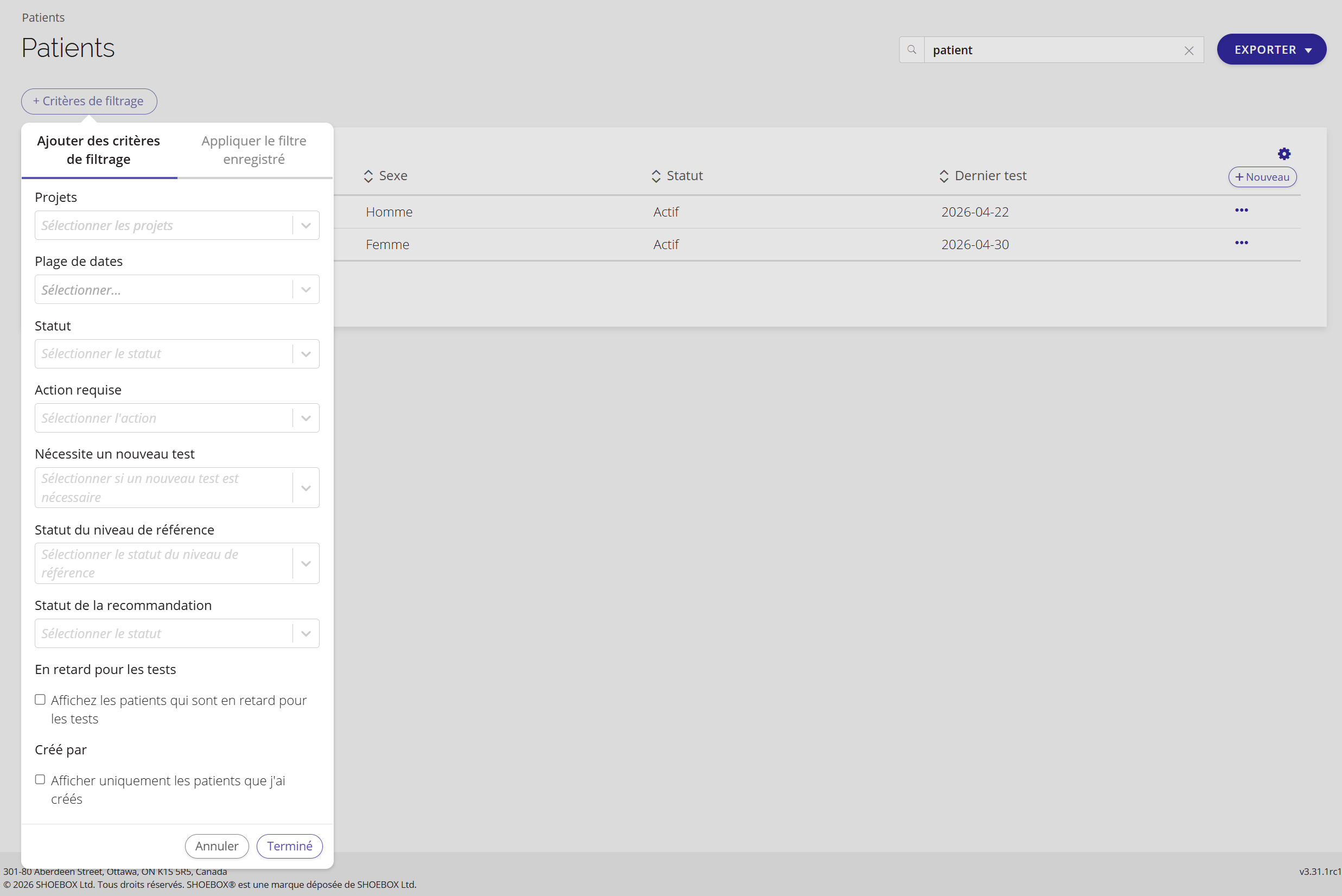Expand Statut de la recommandation chevron
Image resolution: width=1342 pixels, height=896 pixels.
[x=306, y=633]
